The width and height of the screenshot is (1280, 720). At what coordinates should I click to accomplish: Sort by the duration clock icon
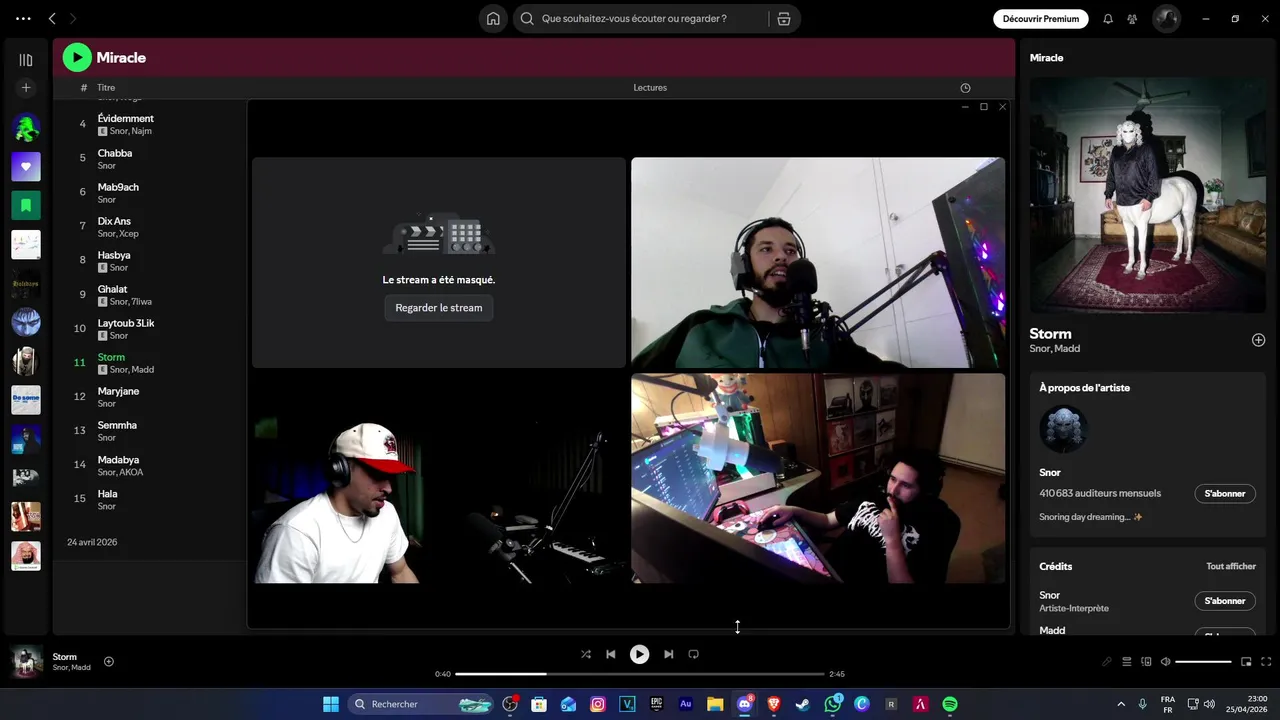click(965, 88)
